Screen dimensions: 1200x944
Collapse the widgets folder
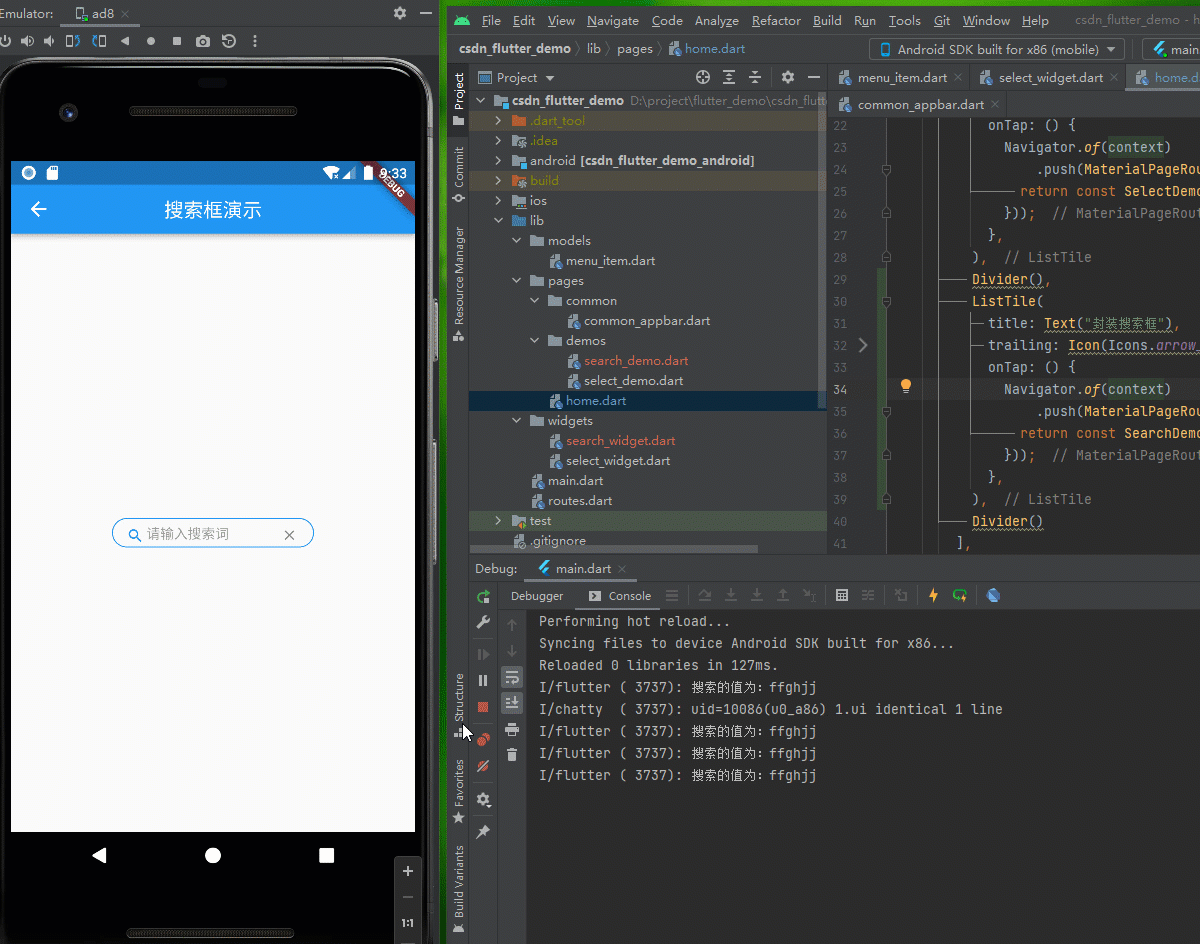pyautogui.click(x=517, y=421)
